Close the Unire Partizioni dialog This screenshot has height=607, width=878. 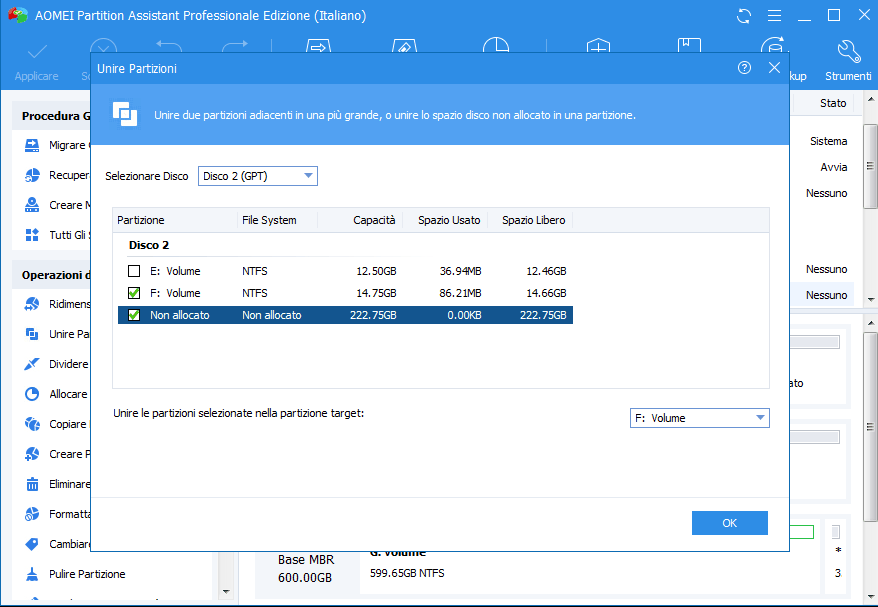tap(774, 68)
